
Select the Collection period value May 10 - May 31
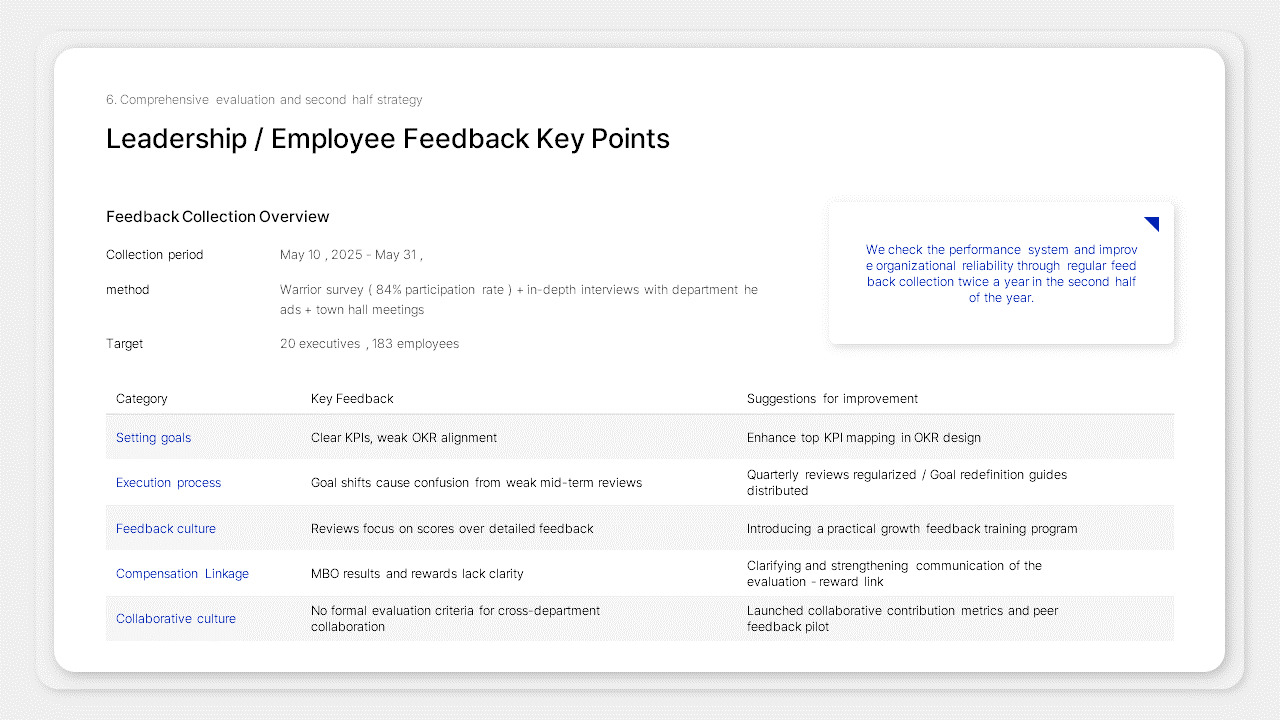click(x=351, y=254)
